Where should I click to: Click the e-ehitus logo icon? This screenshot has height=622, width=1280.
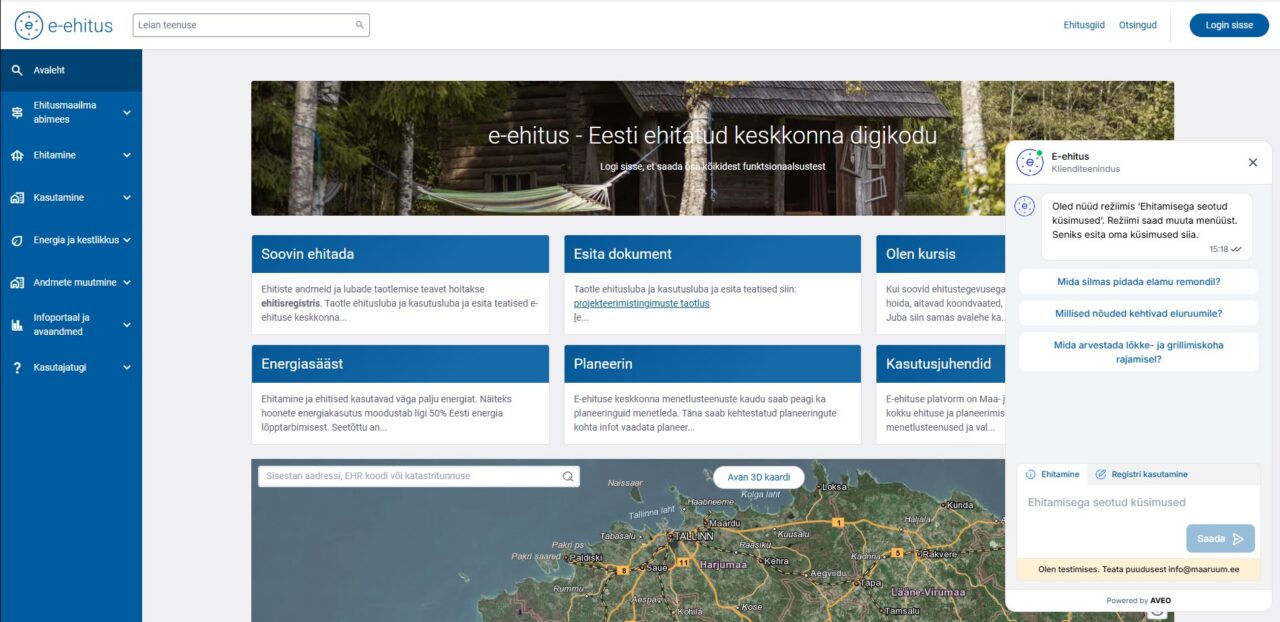point(29,25)
